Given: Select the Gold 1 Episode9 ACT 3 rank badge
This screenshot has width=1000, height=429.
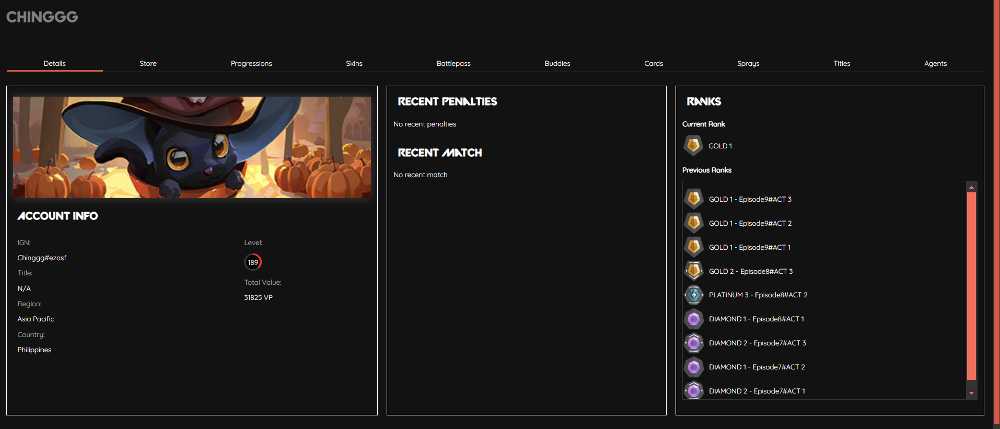Looking at the screenshot, I should pyautogui.click(x=693, y=200).
